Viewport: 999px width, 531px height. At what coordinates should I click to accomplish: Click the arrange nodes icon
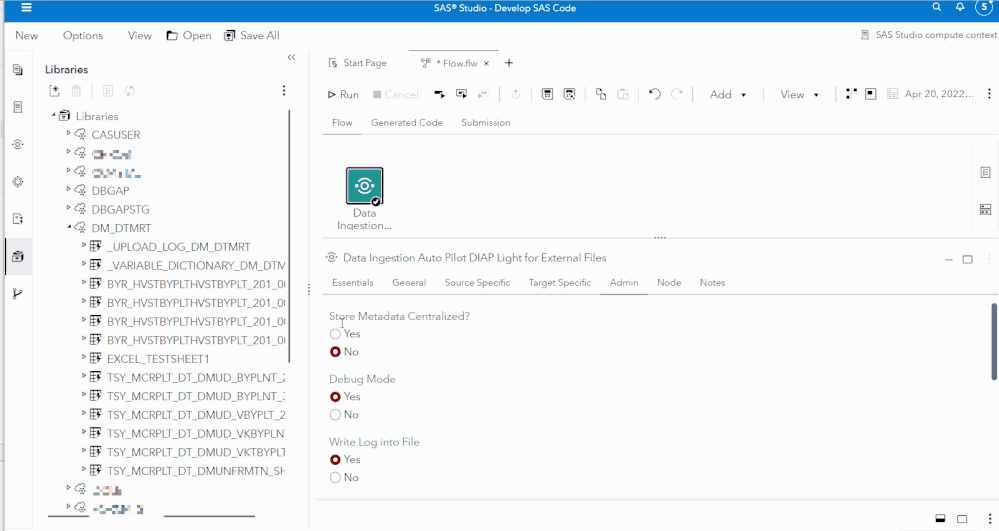[x=851, y=94]
